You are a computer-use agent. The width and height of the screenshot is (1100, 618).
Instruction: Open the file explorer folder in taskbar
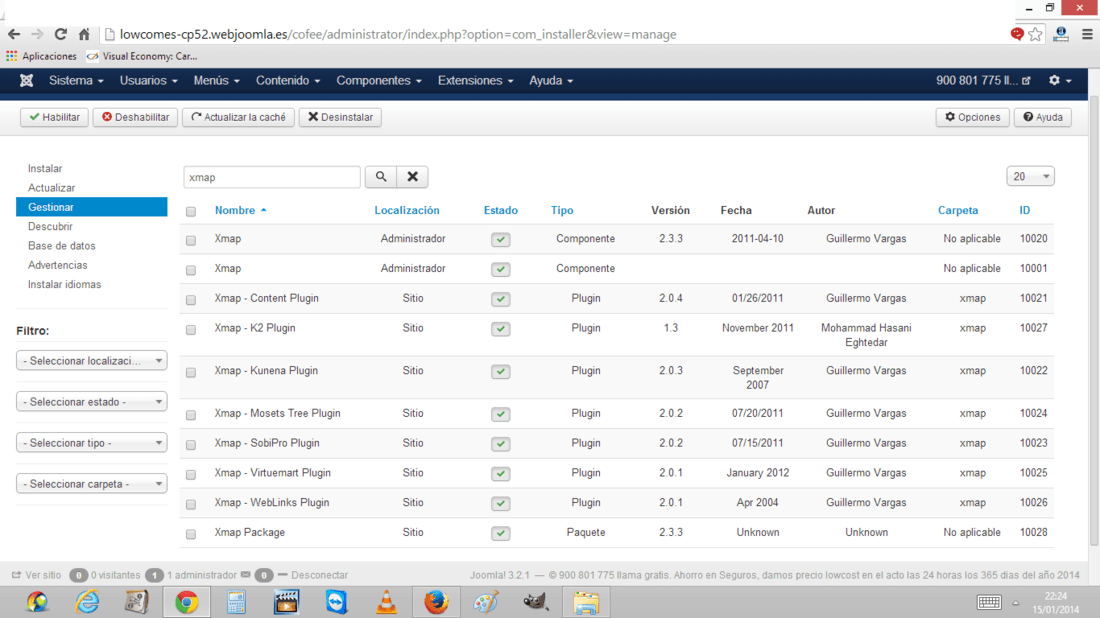pos(586,603)
